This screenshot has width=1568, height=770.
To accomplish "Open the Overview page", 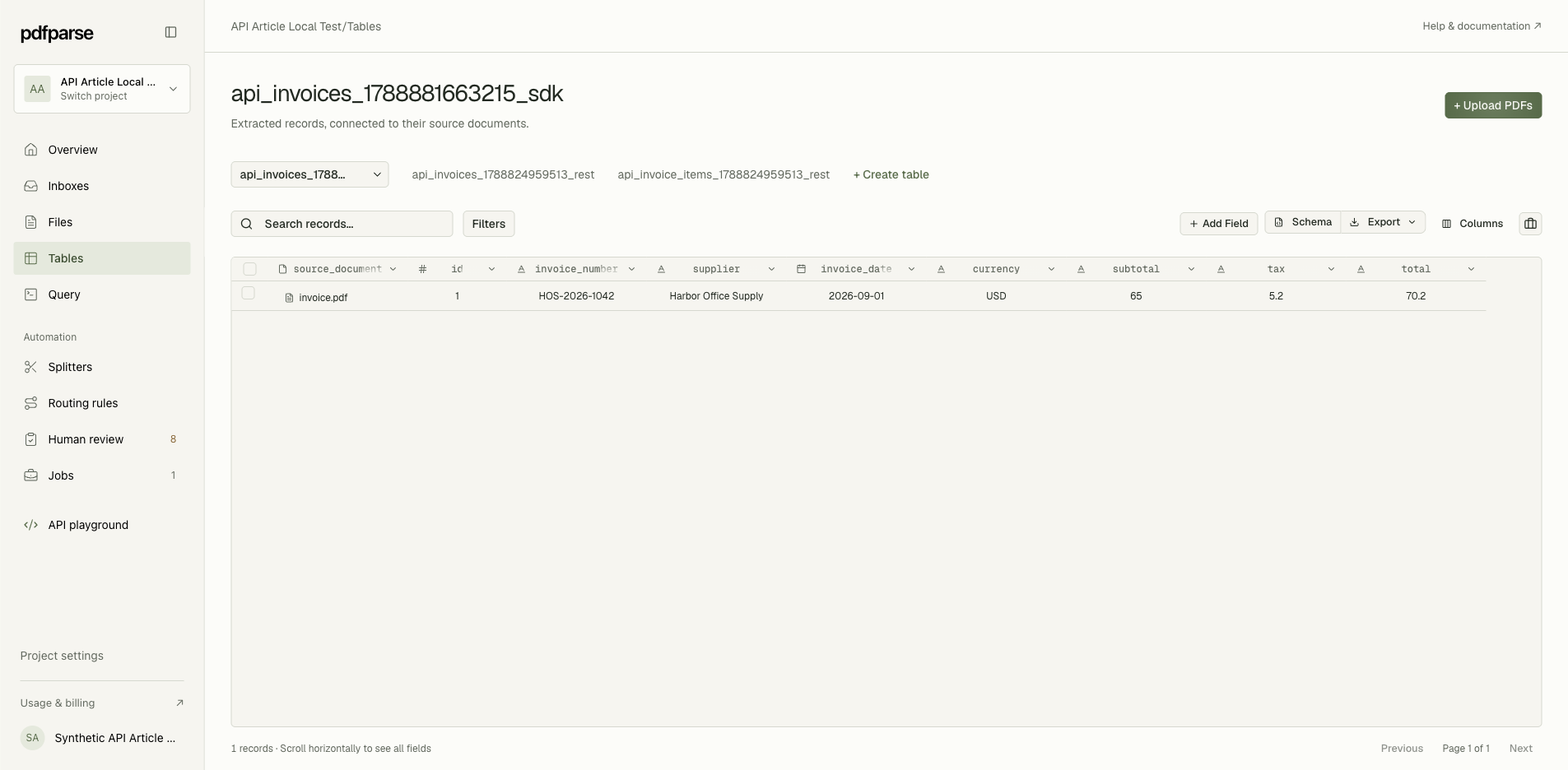I will coord(102,150).
